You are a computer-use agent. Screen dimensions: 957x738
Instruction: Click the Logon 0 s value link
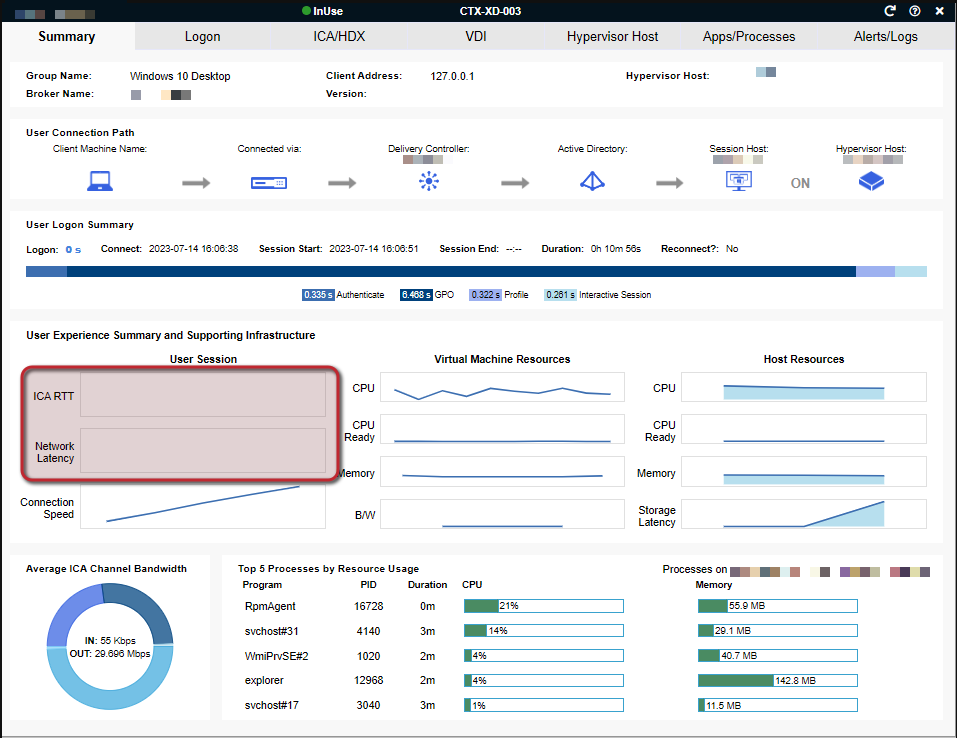(x=73, y=249)
